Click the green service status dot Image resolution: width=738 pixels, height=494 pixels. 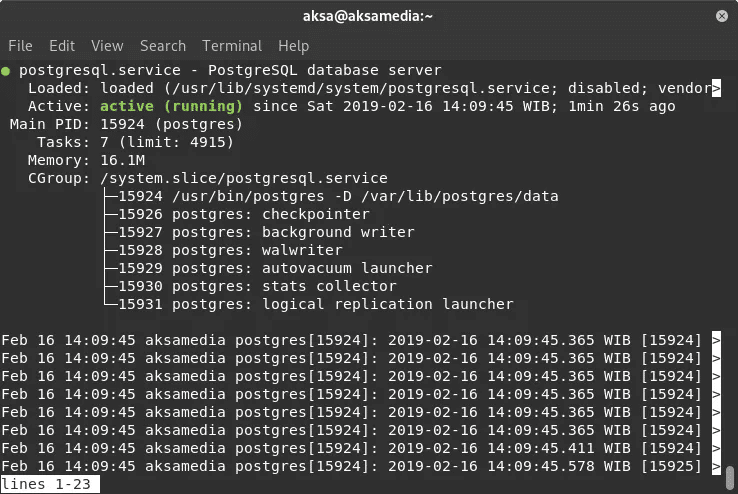(6, 71)
